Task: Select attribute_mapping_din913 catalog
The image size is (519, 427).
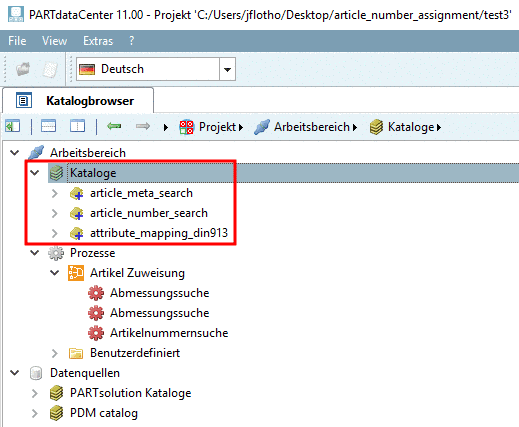Action: tap(159, 233)
